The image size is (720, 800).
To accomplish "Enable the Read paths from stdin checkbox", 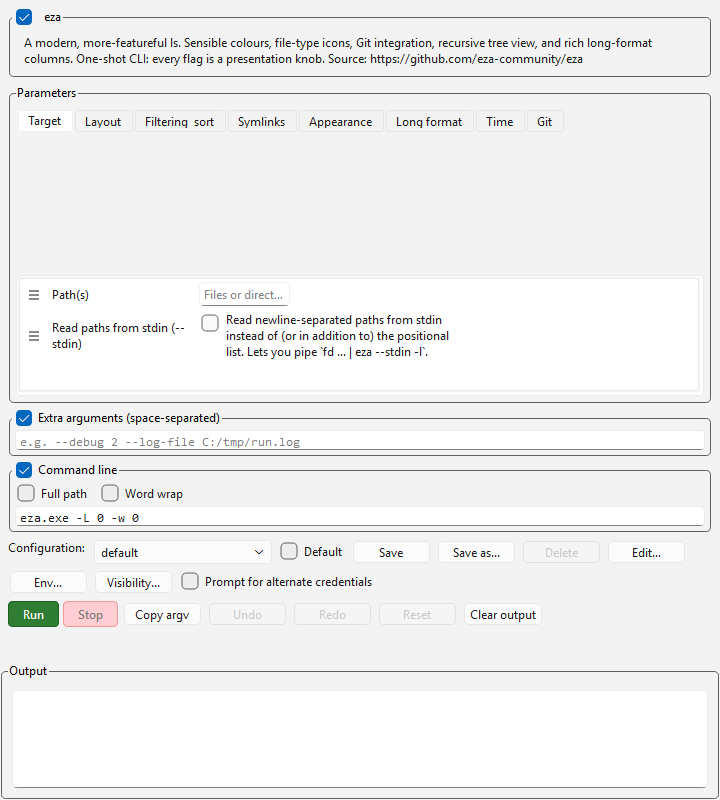I will coord(210,322).
